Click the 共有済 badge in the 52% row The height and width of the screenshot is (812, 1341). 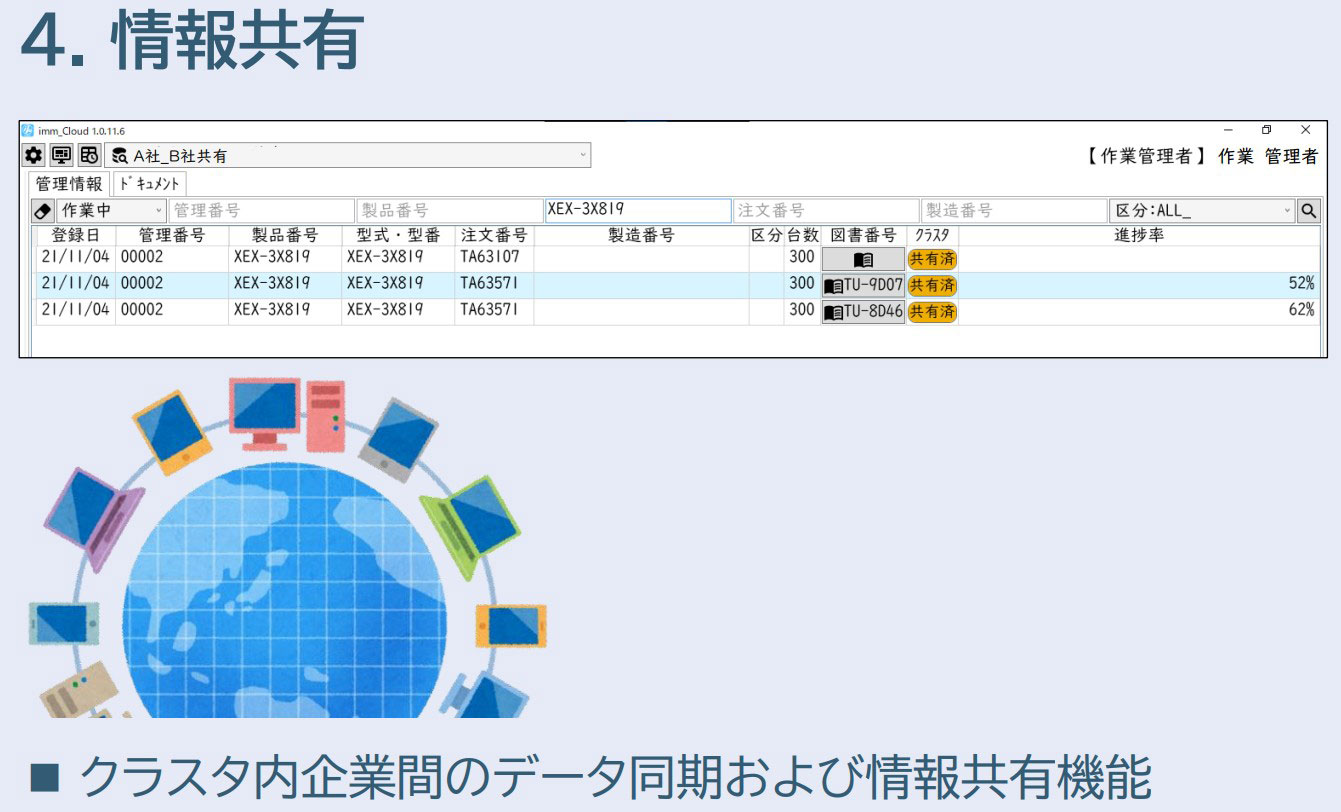pyautogui.click(x=932, y=285)
